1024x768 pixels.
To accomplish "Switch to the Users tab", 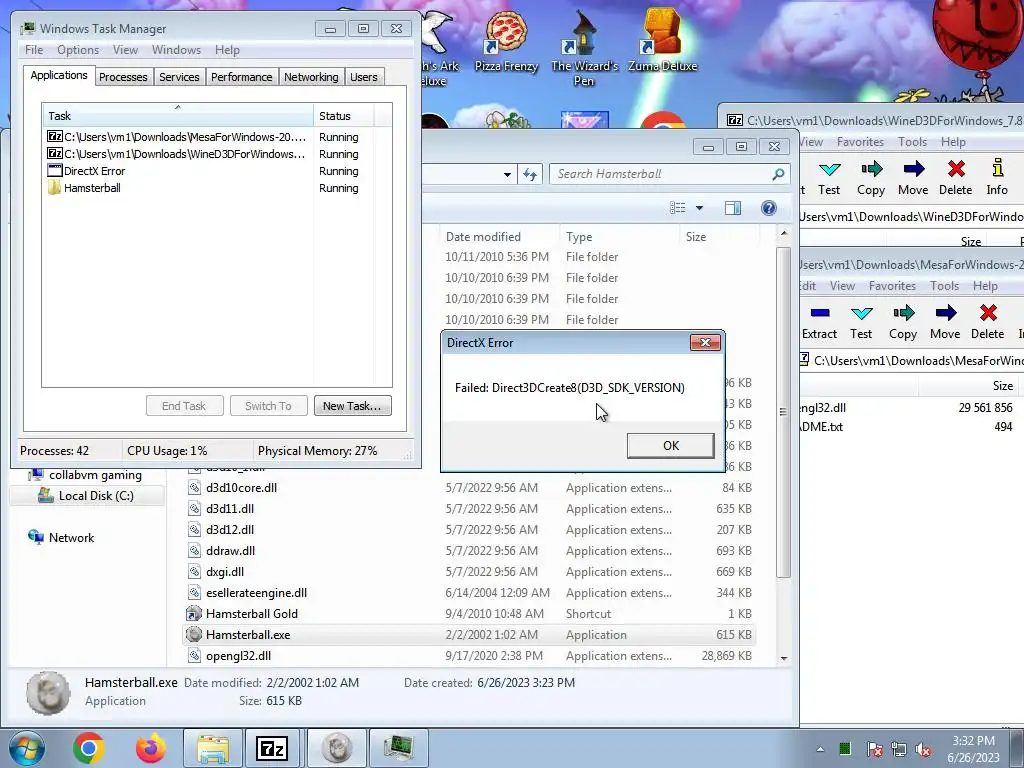I will click(x=364, y=77).
